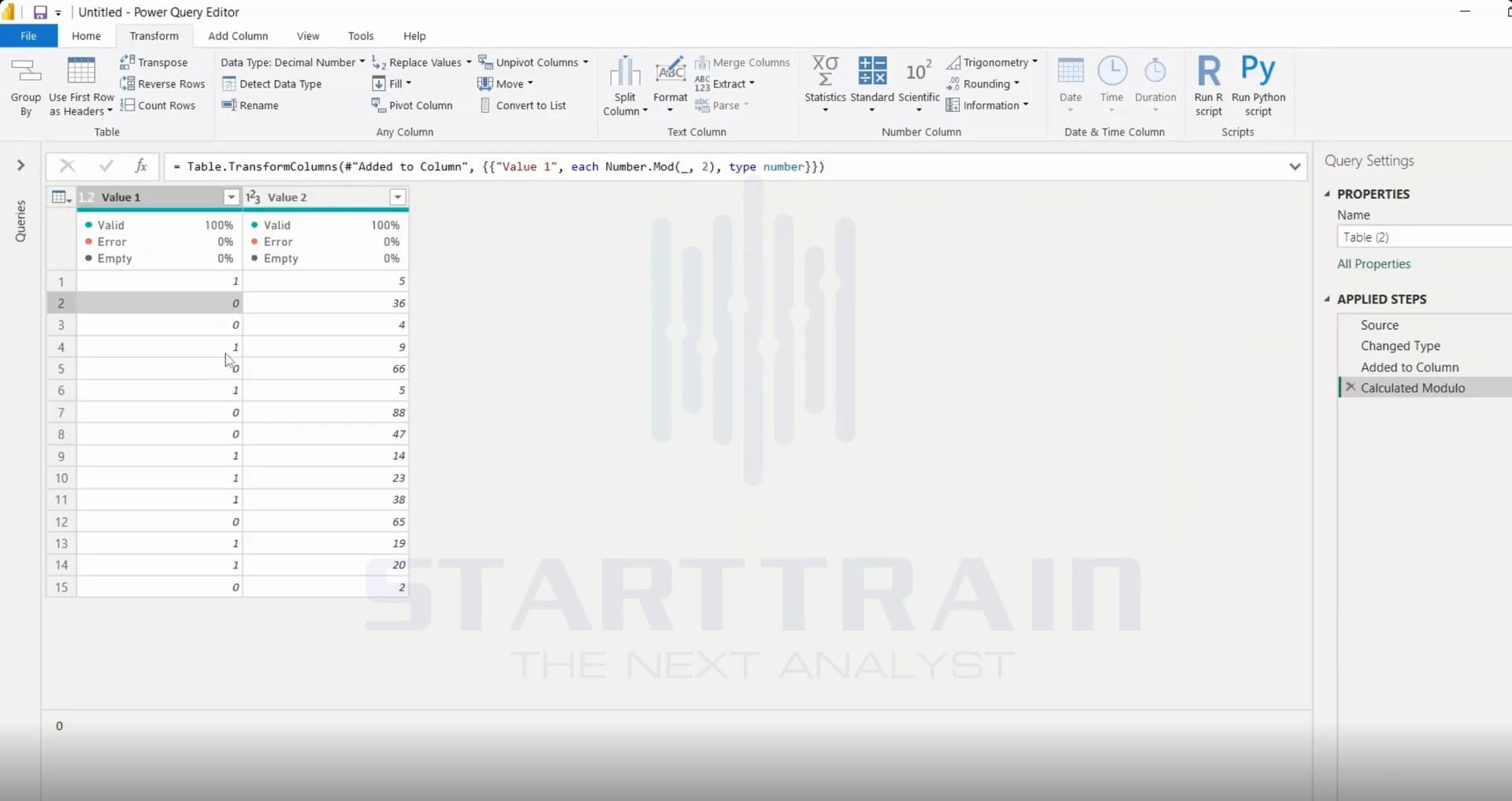Viewport: 1512px width, 801px height.
Task: Open All Properties link
Action: [1373, 264]
